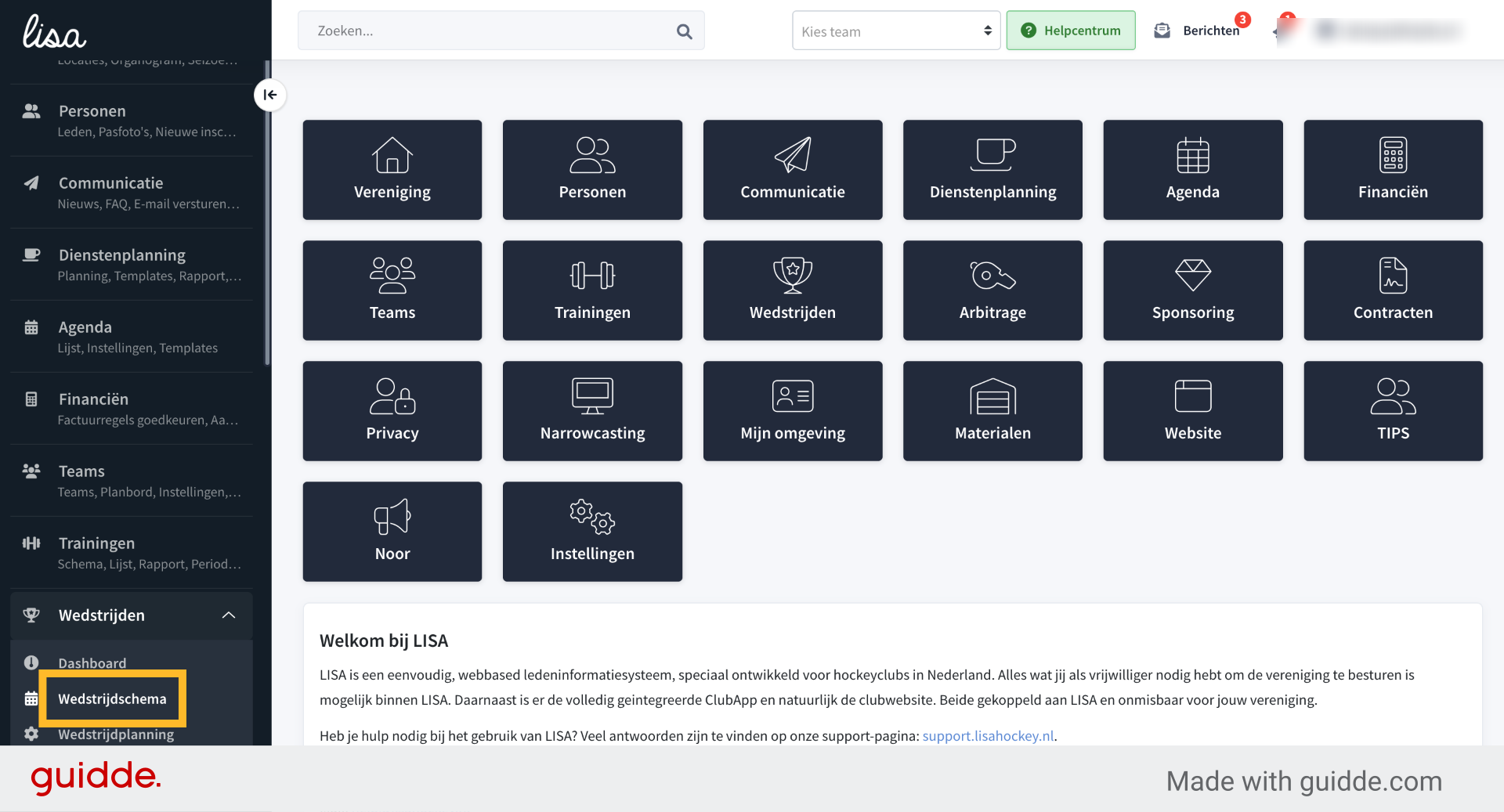Screen dimensions: 1504x812
Task: Open the Agenda calendar tile
Action: tap(1193, 169)
